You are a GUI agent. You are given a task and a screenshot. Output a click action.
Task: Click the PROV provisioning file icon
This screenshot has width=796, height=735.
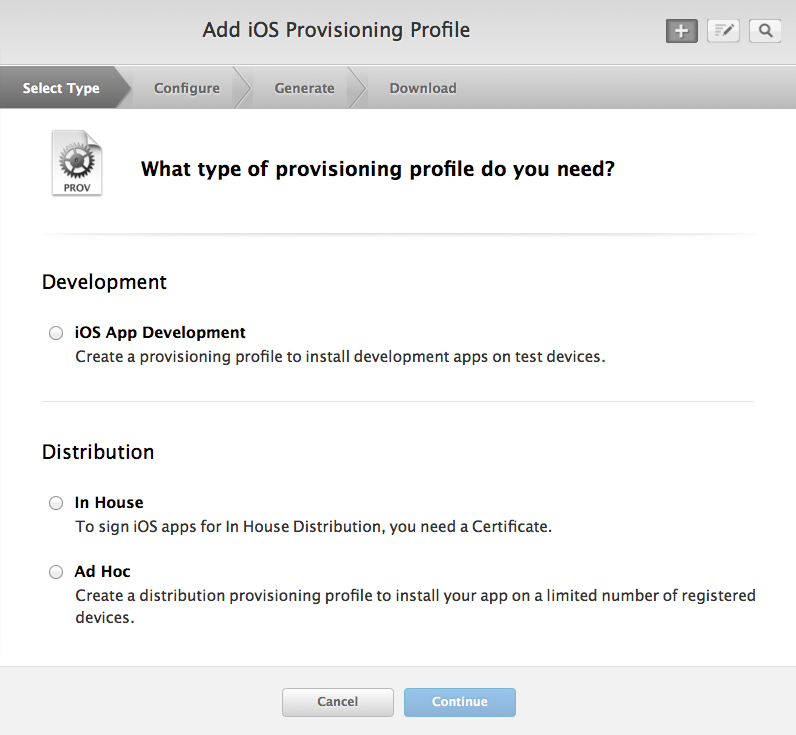(77, 164)
